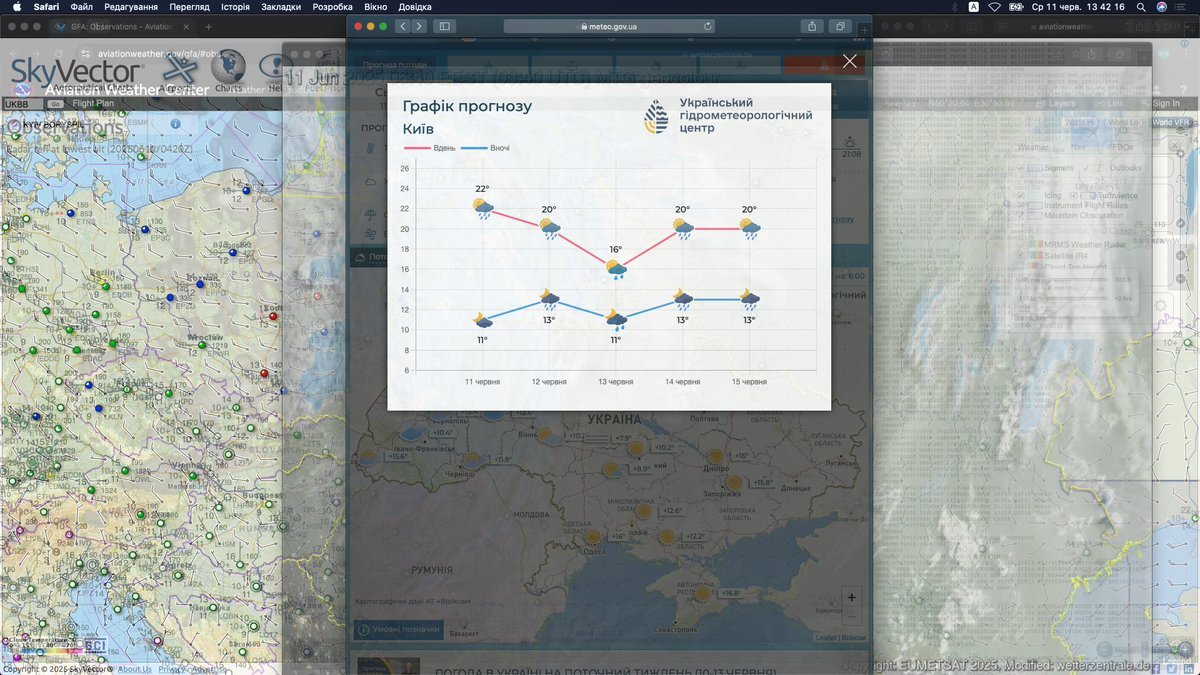Go forward in the meteo.gov.ua Safari window
1200x675 pixels.
click(x=419, y=26)
